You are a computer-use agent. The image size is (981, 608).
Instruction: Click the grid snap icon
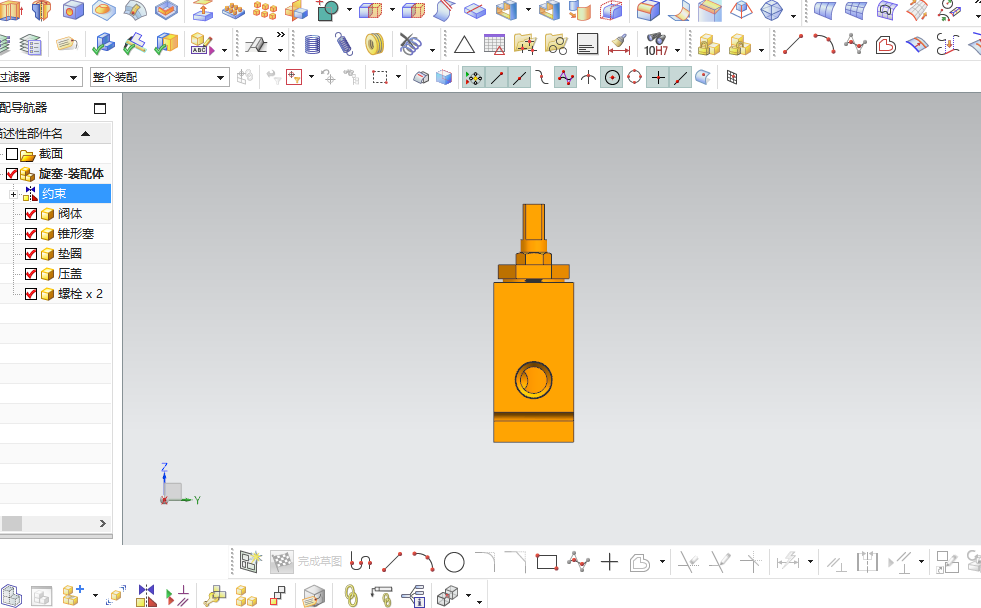[x=731, y=77]
